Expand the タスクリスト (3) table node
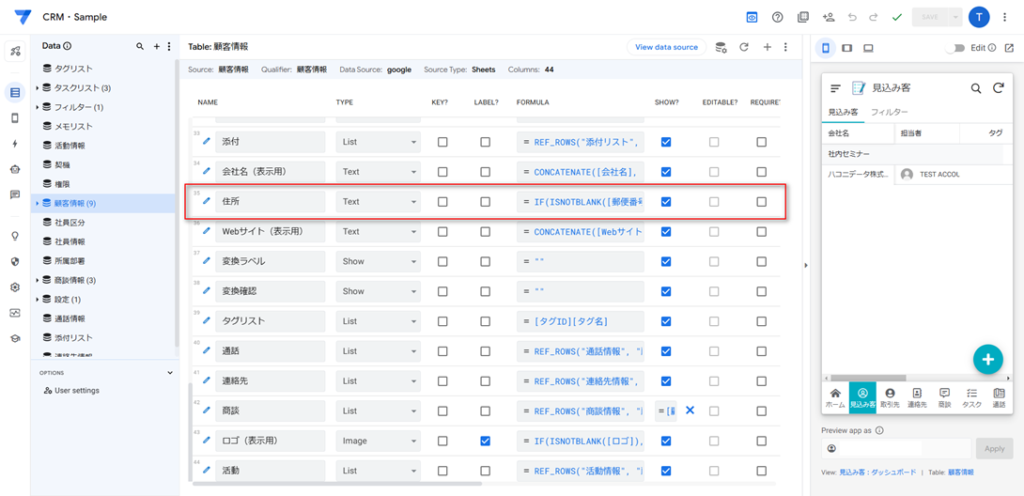 [37, 87]
